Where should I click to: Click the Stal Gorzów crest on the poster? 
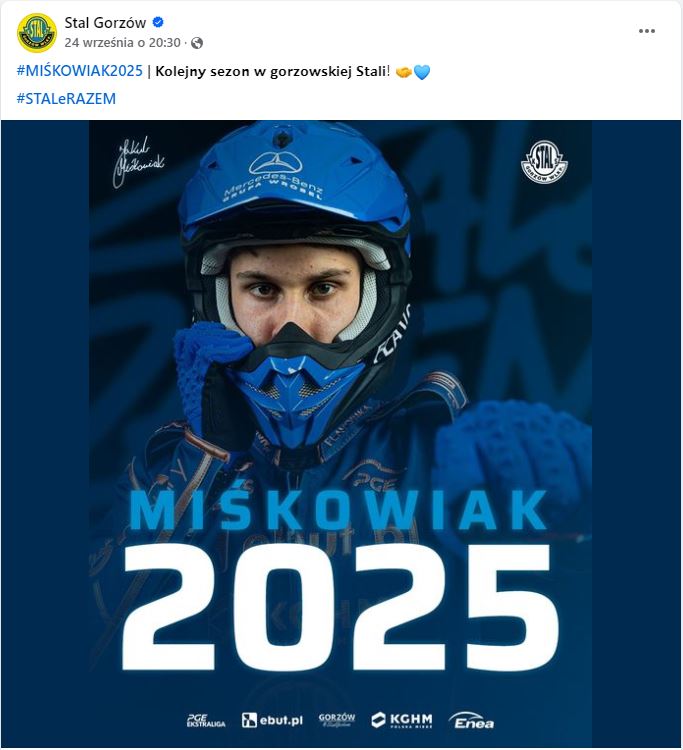[544, 162]
